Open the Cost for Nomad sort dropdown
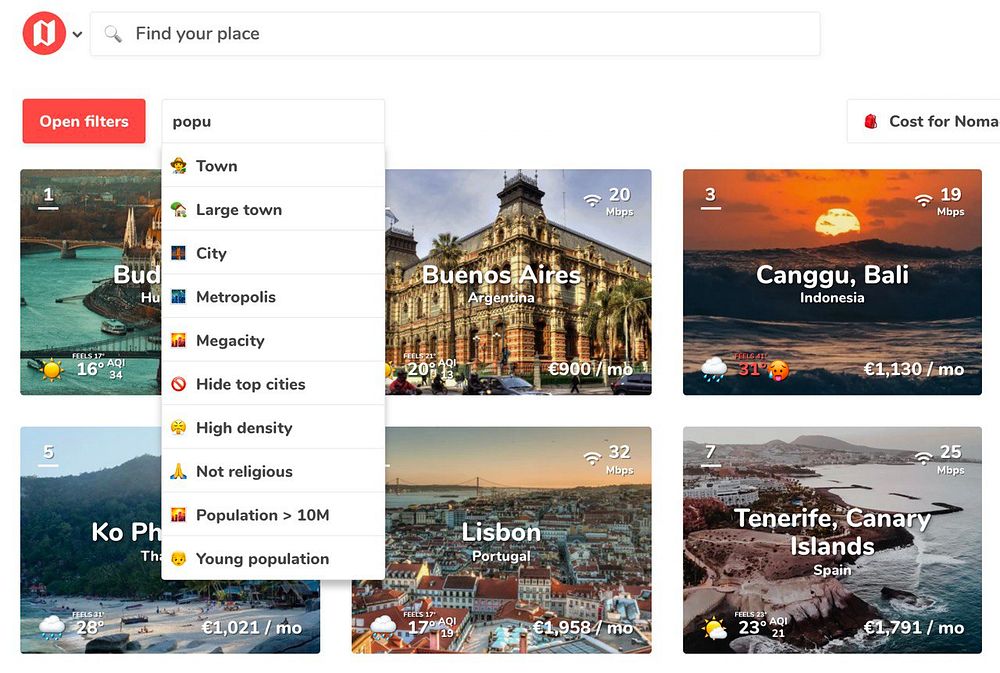 [x=923, y=121]
